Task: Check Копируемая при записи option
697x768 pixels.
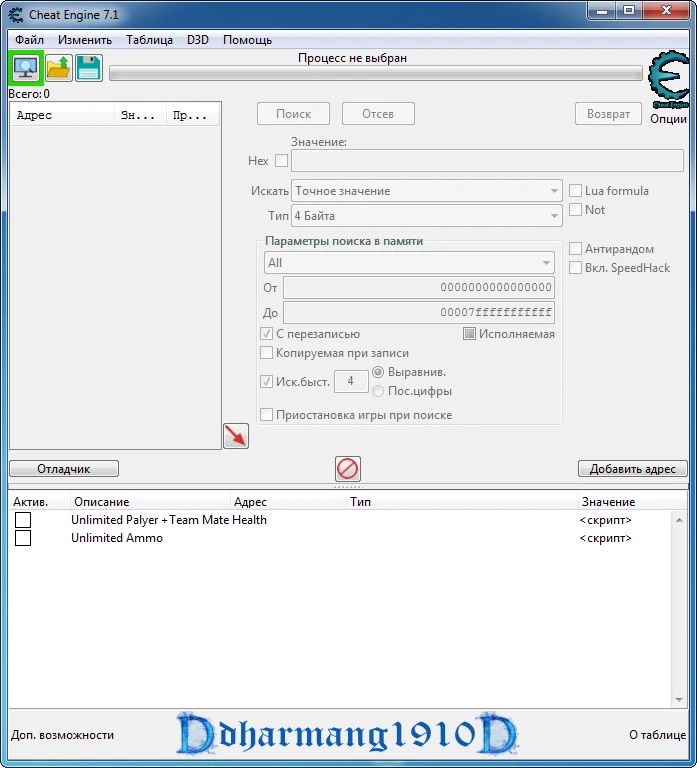Action: tap(266, 353)
